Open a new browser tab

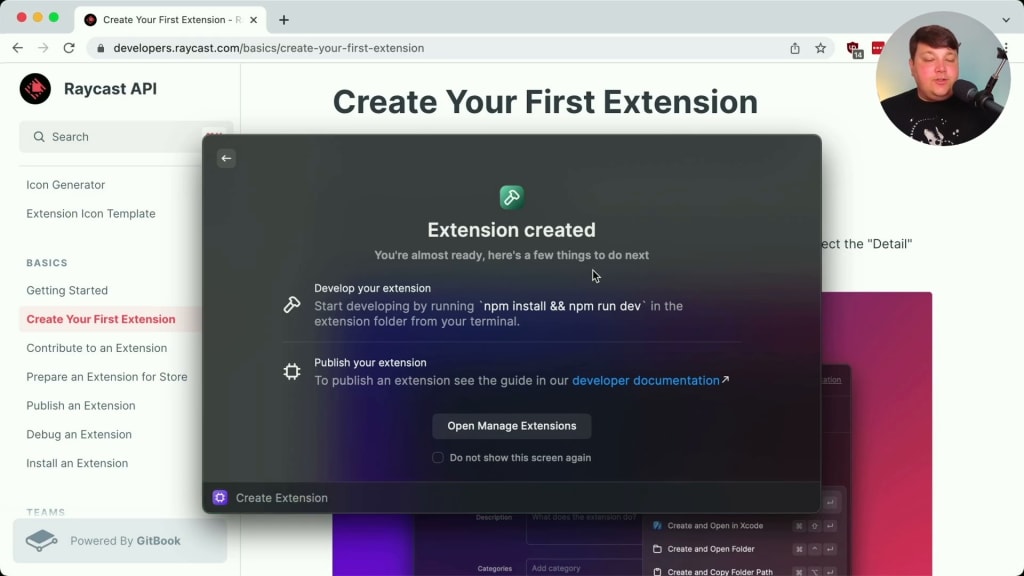pyautogui.click(x=283, y=20)
